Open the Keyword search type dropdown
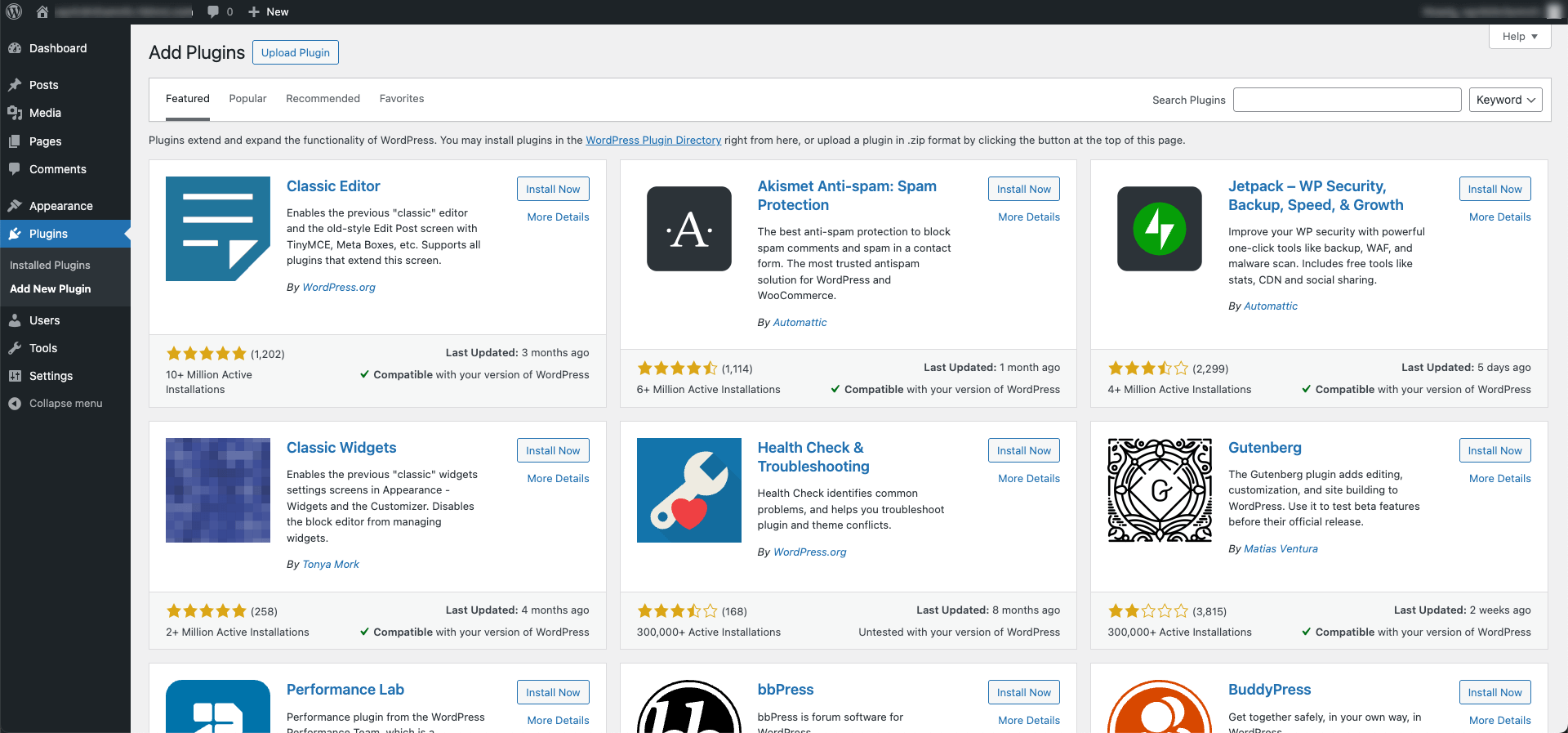The width and height of the screenshot is (1568, 733). pos(1505,100)
